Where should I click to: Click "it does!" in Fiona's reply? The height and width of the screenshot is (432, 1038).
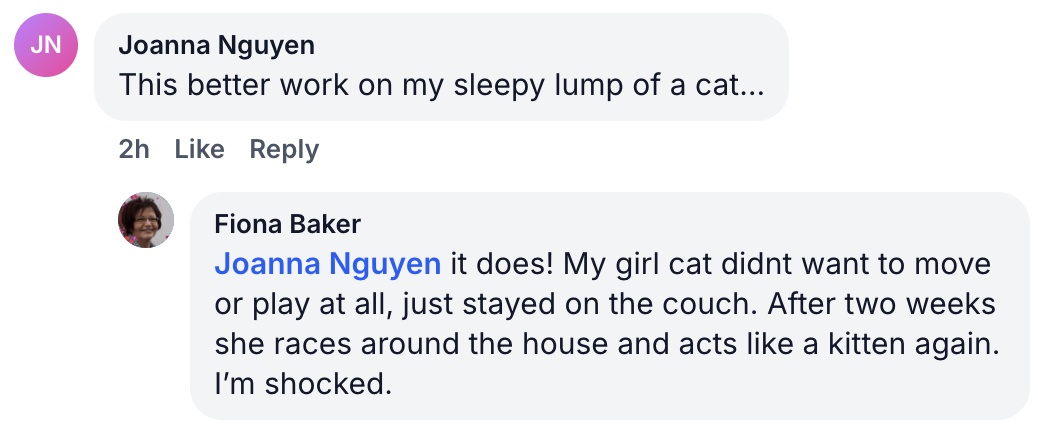click(497, 264)
